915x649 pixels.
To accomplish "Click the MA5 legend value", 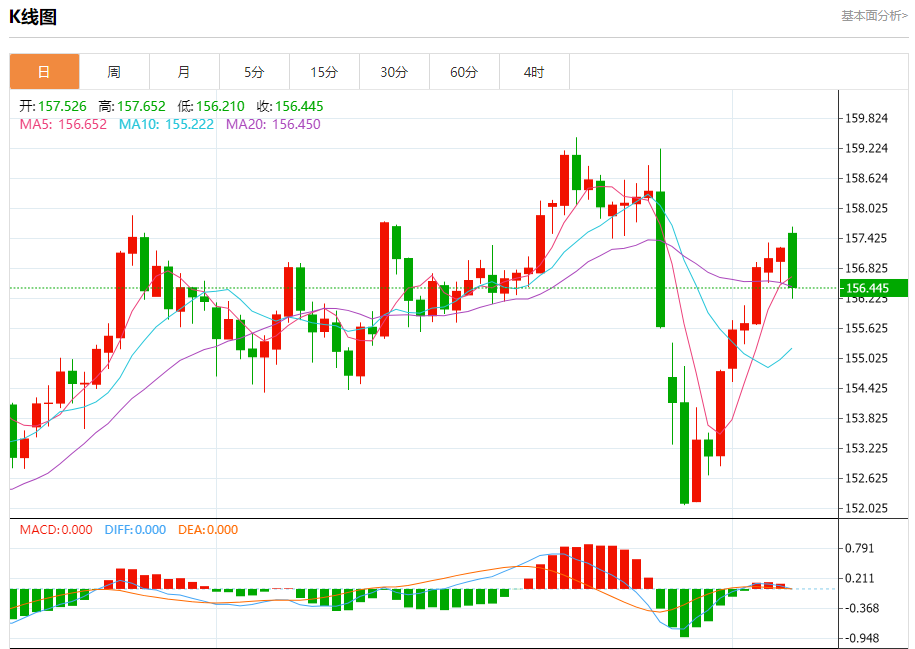I will [82, 124].
